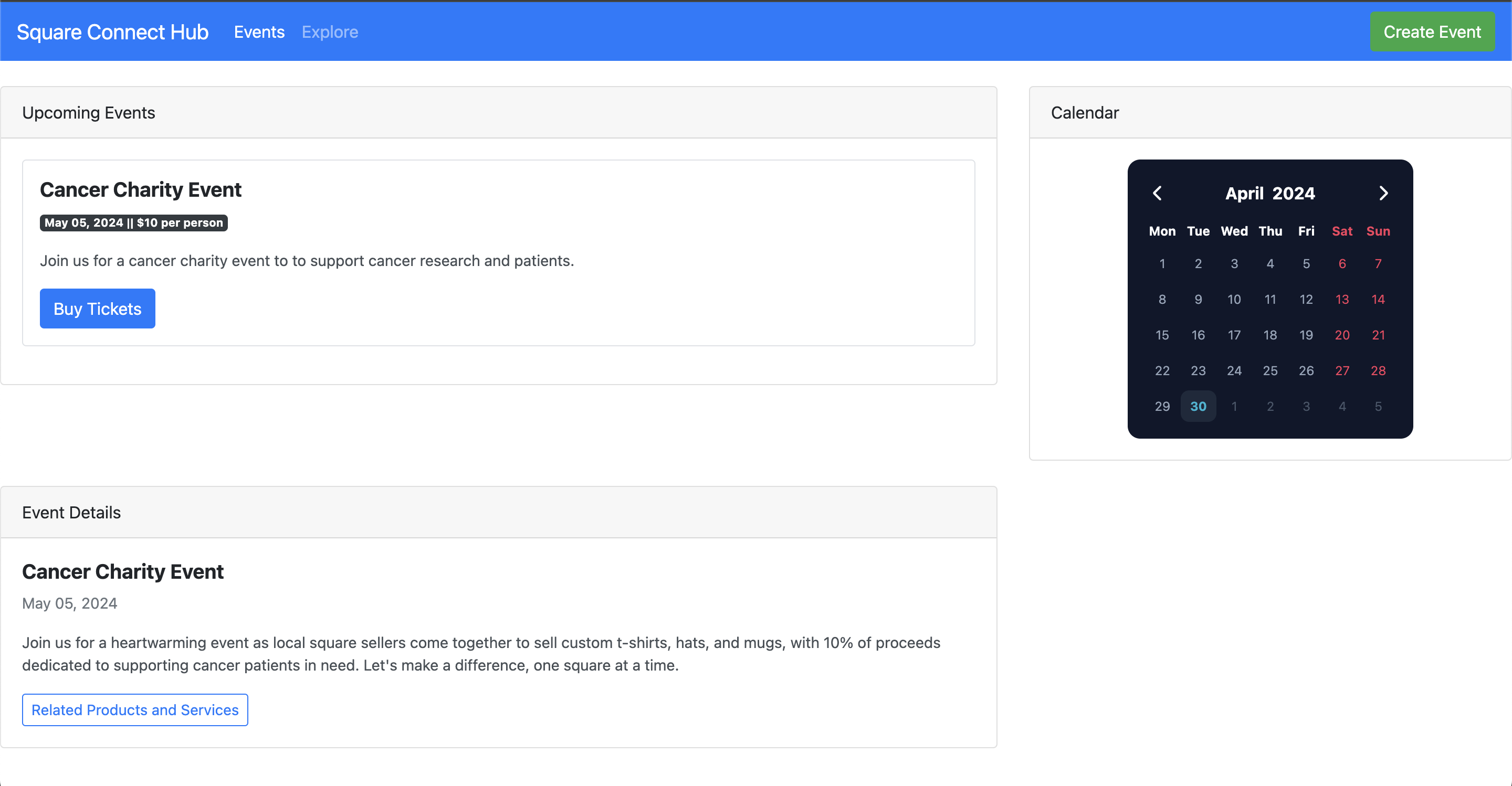Click the May 05 price badge
The width and height of the screenshot is (1512, 786).
click(x=134, y=223)
